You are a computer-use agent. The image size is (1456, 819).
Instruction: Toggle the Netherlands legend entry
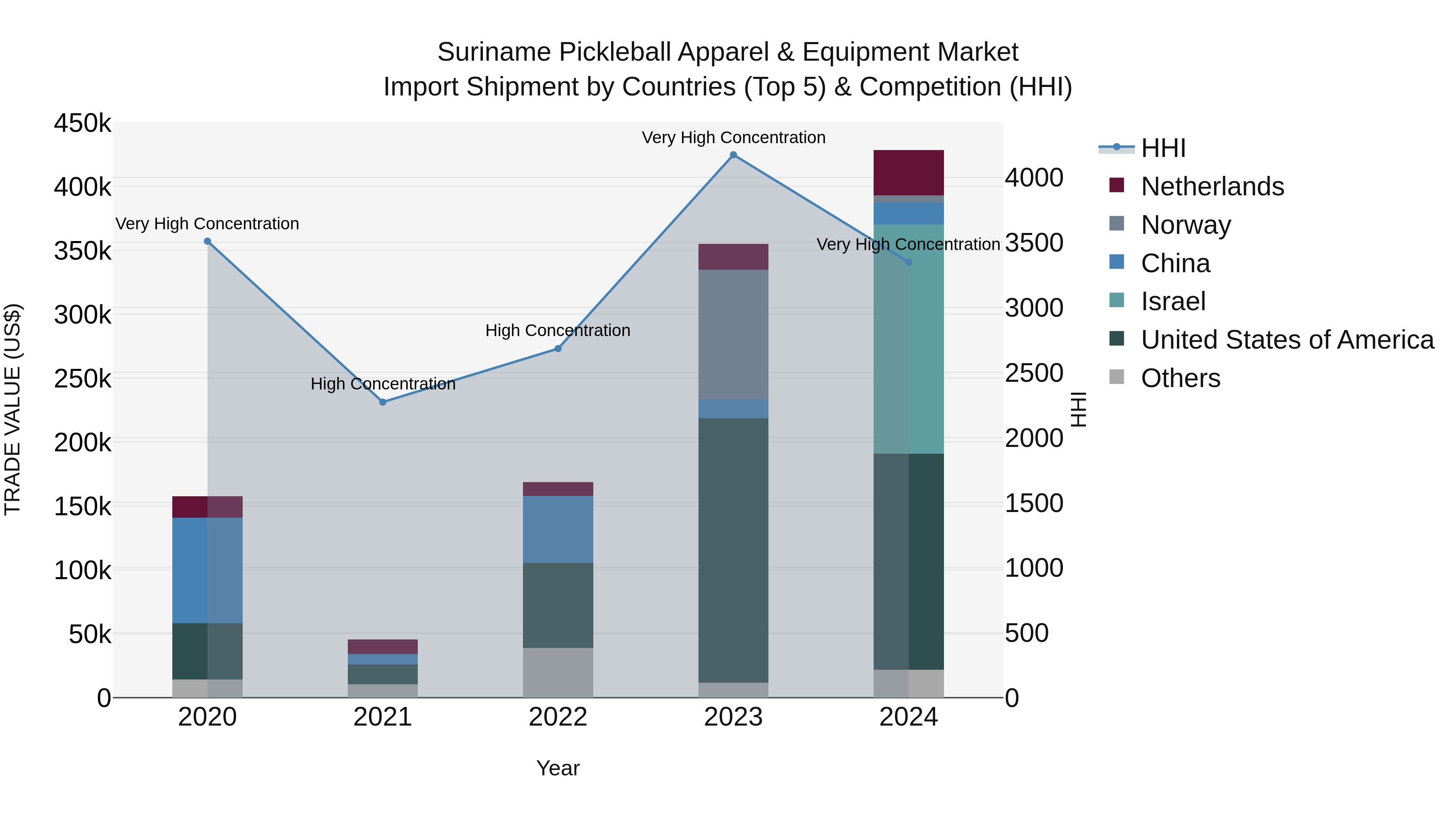1197,186
